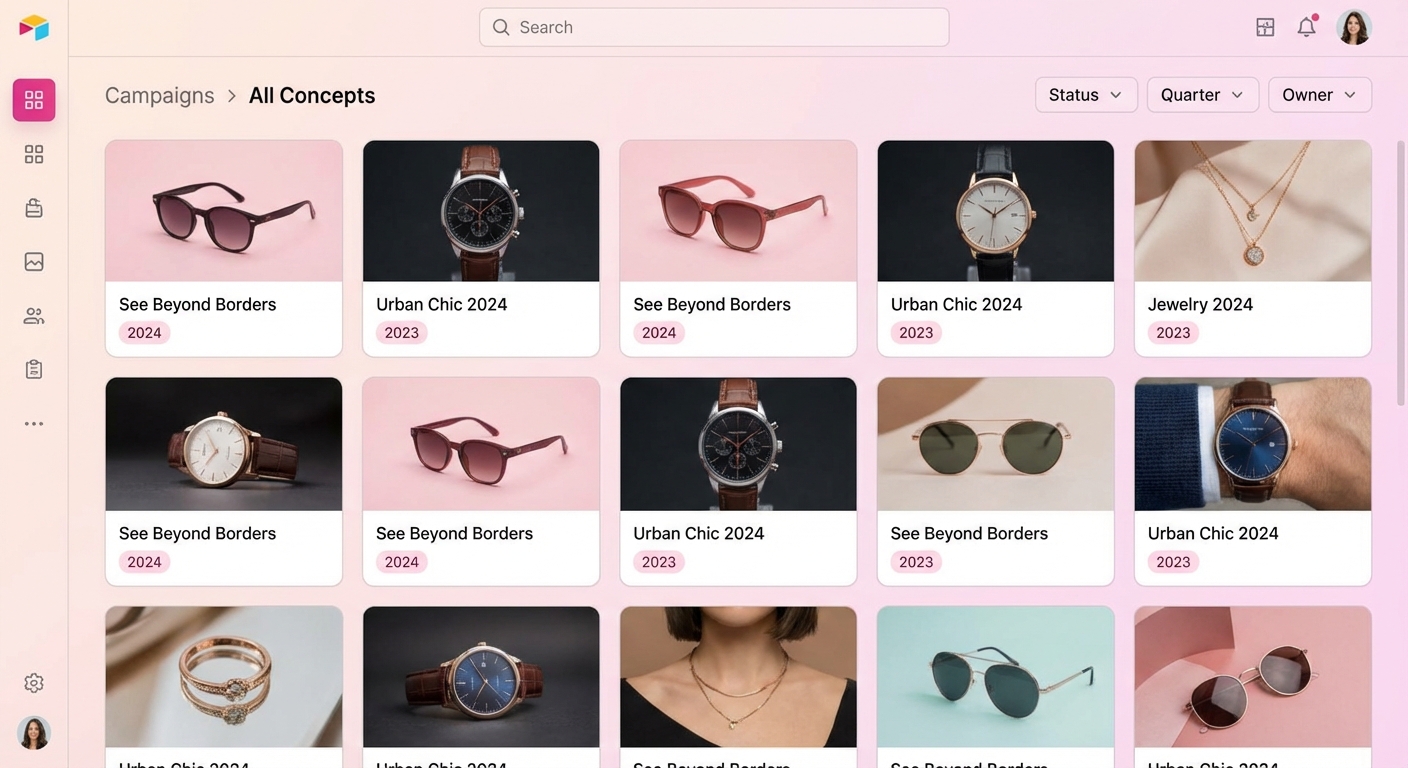This screenshot has width=1408, height=768.
Task: Open the user avatar in top-right corner
Action: pyautogui.click(x=1354, y=28)
